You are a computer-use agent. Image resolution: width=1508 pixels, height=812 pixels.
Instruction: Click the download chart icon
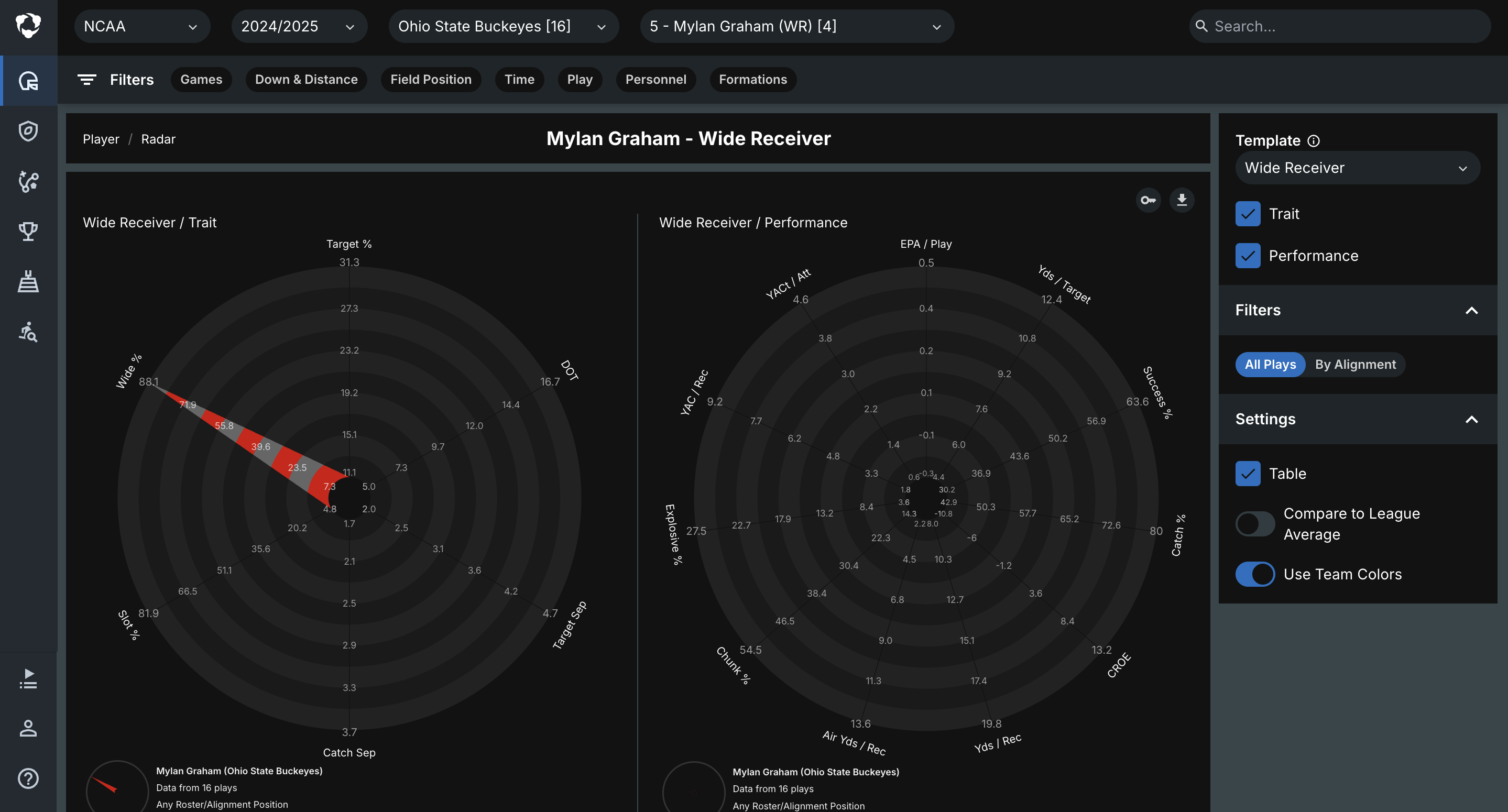coord(1182,200)
